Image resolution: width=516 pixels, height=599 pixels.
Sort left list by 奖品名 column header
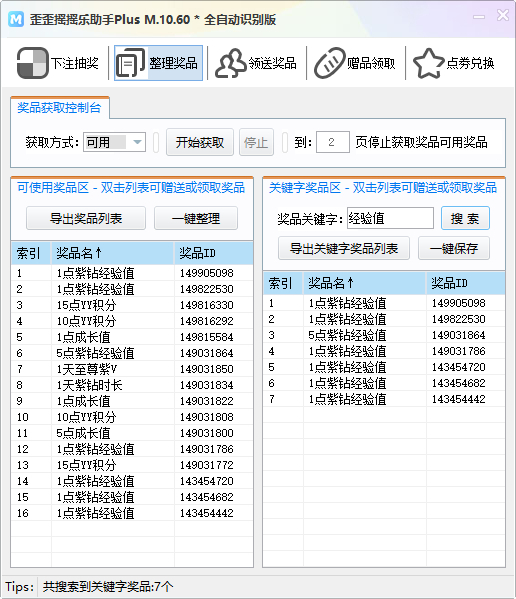pos(113,253)
